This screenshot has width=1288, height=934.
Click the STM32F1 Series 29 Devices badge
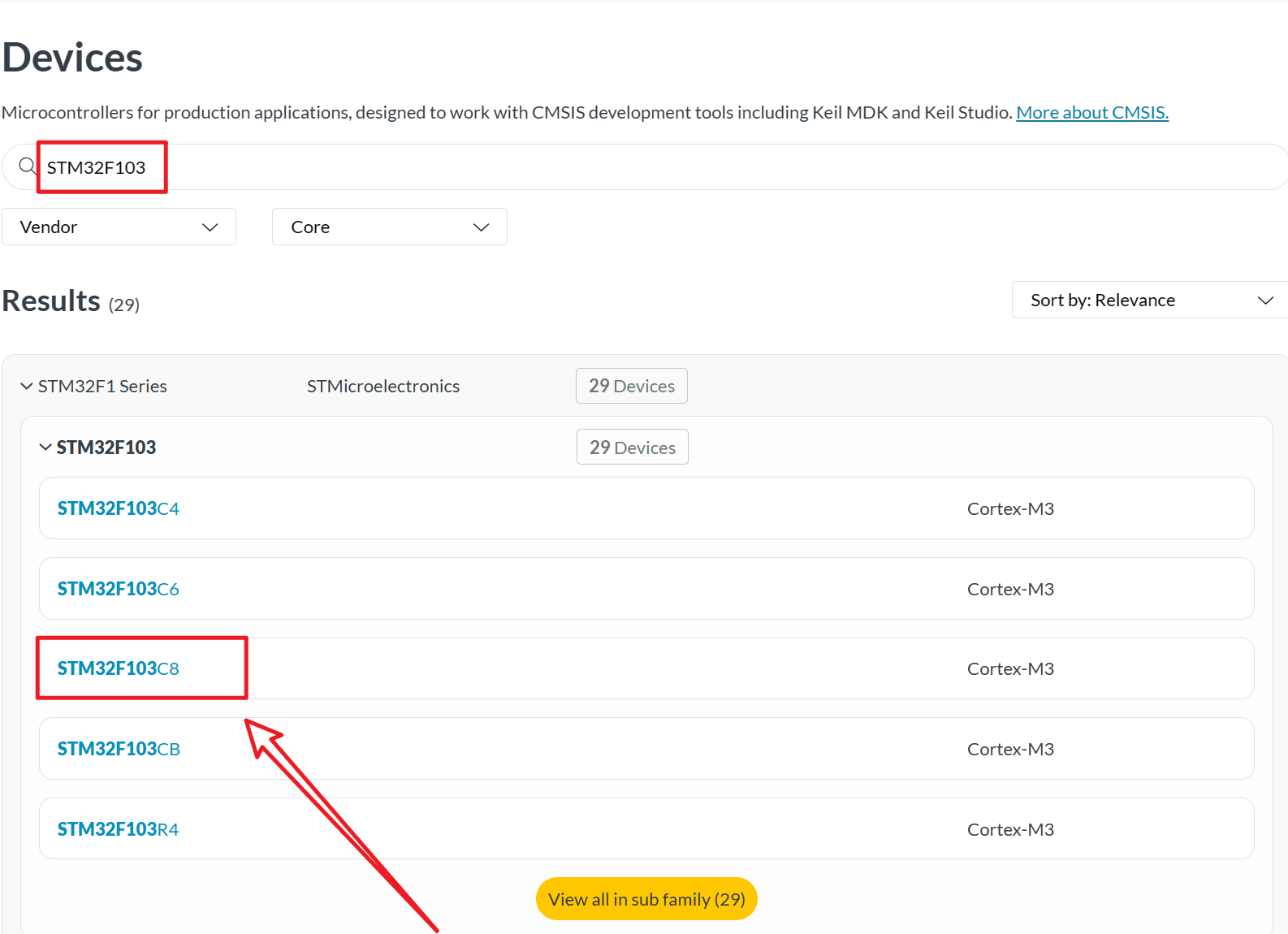631,386
